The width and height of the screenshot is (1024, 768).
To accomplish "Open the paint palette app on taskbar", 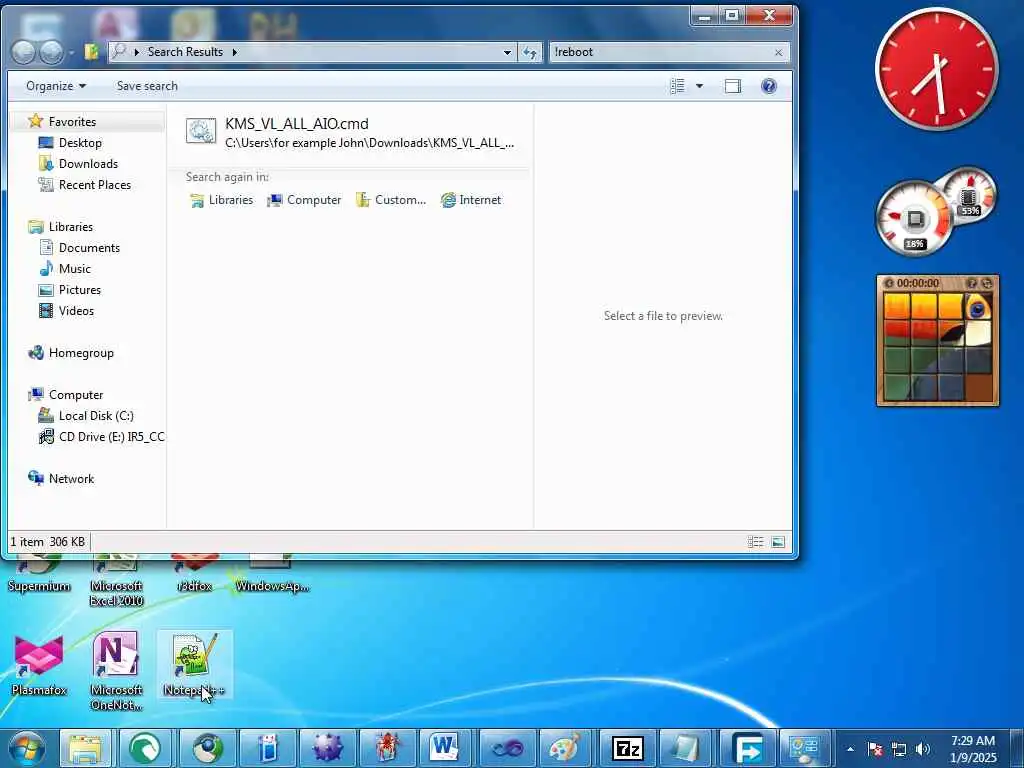I will [x=566, y=748].
